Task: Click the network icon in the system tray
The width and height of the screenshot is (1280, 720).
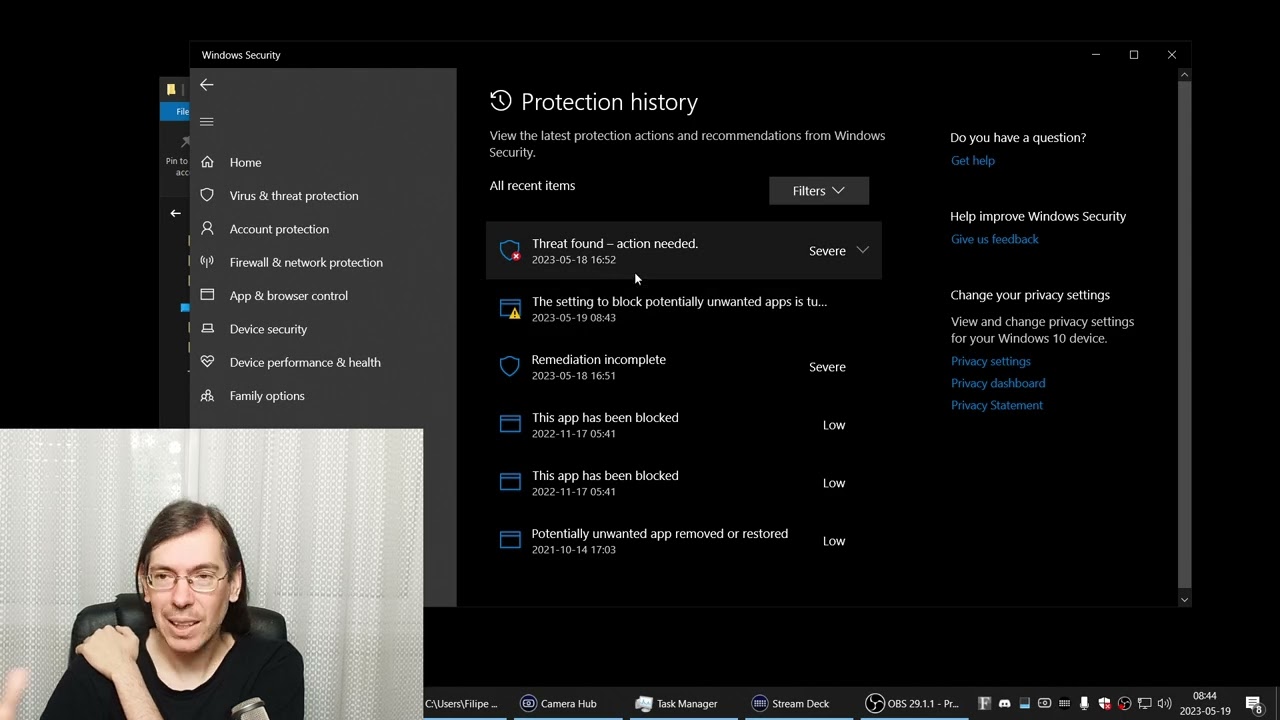Action: [1144, 703]
